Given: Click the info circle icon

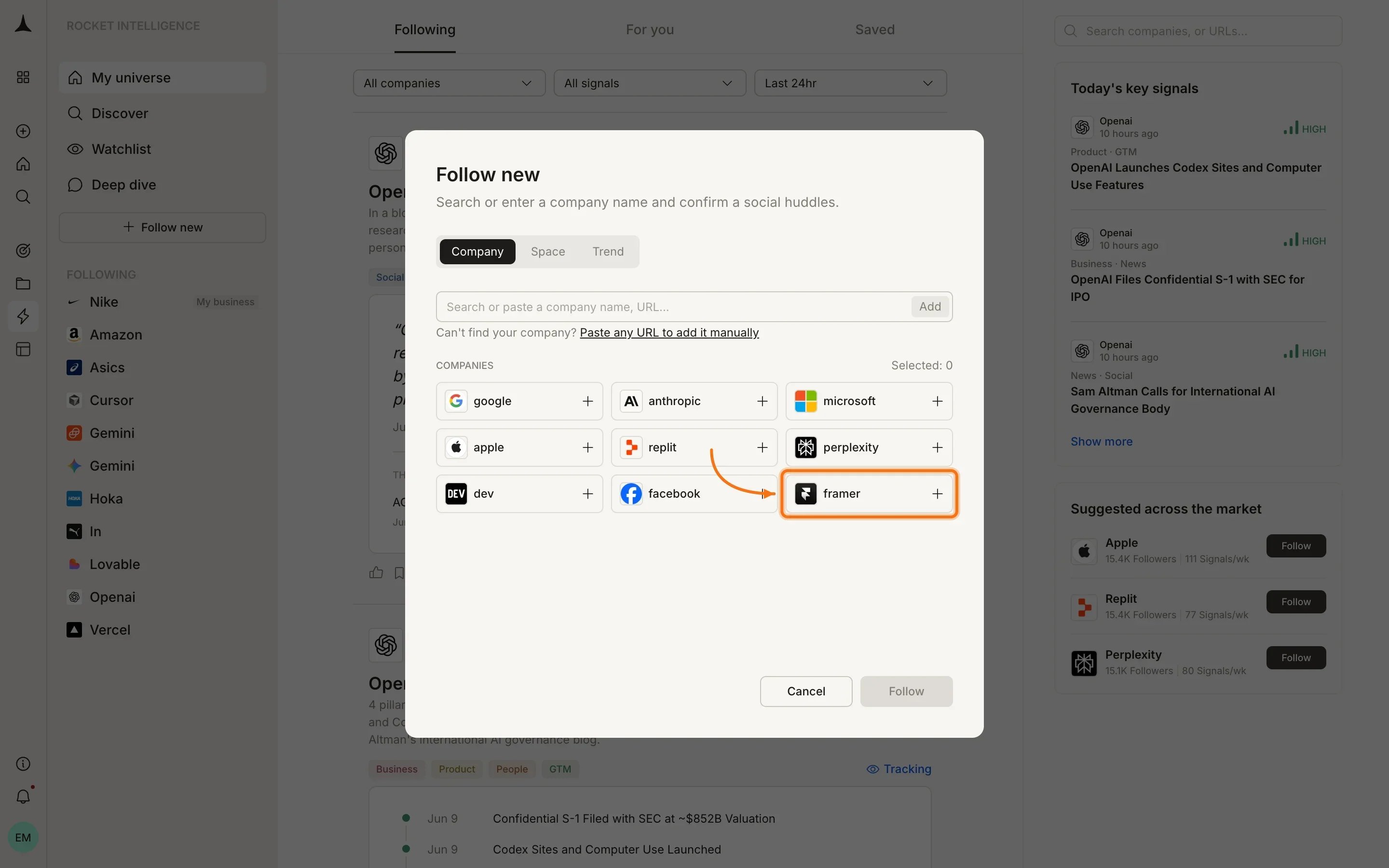Looking at the screenshot, I should 23,763.
